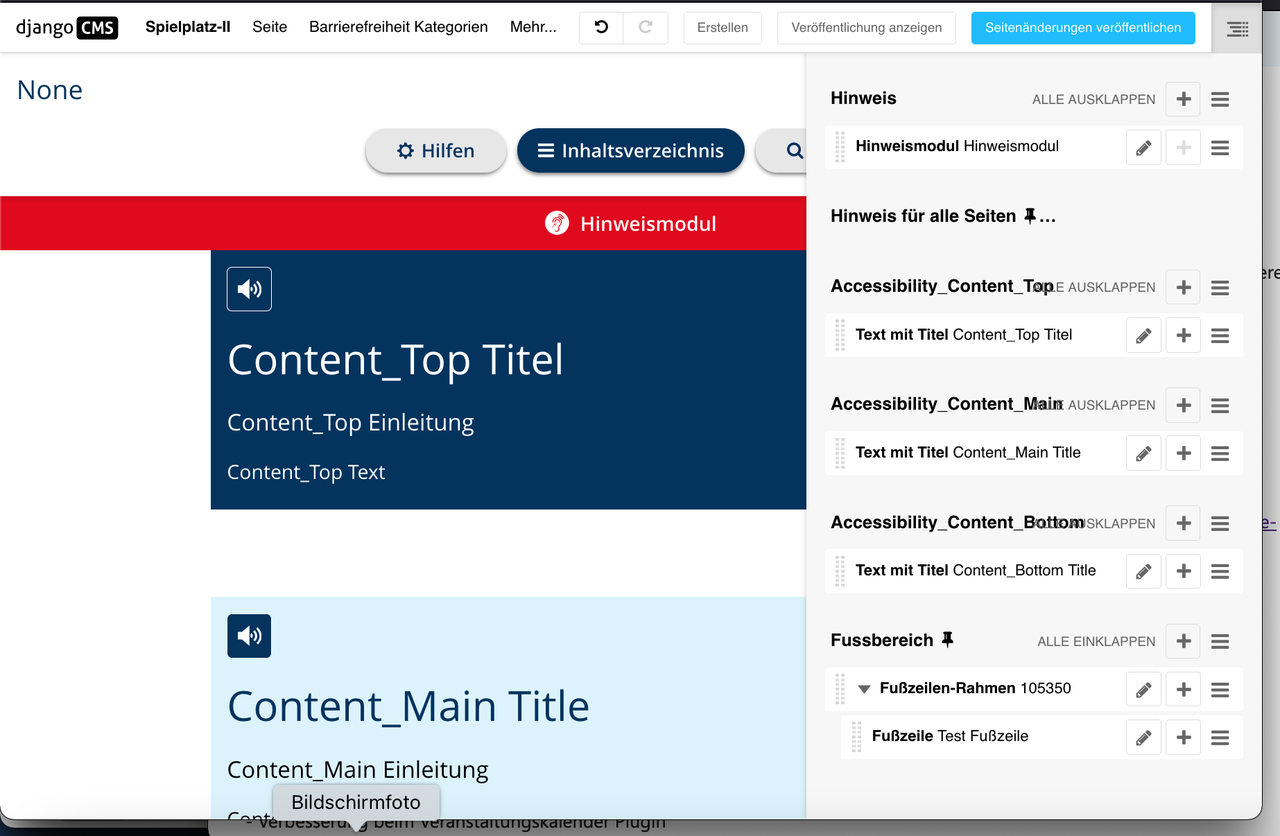Add child plugin to Test Fußzeile

(1183, 737)
